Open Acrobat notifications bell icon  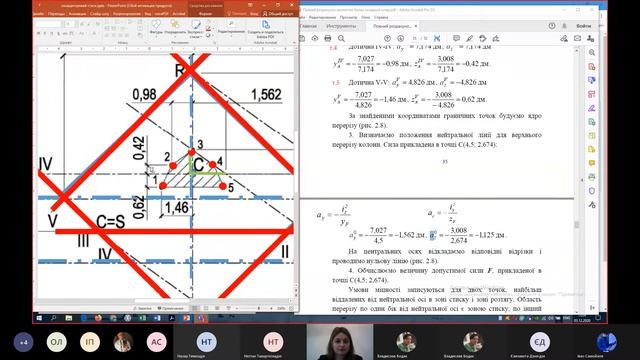click(x=564, y=26)
